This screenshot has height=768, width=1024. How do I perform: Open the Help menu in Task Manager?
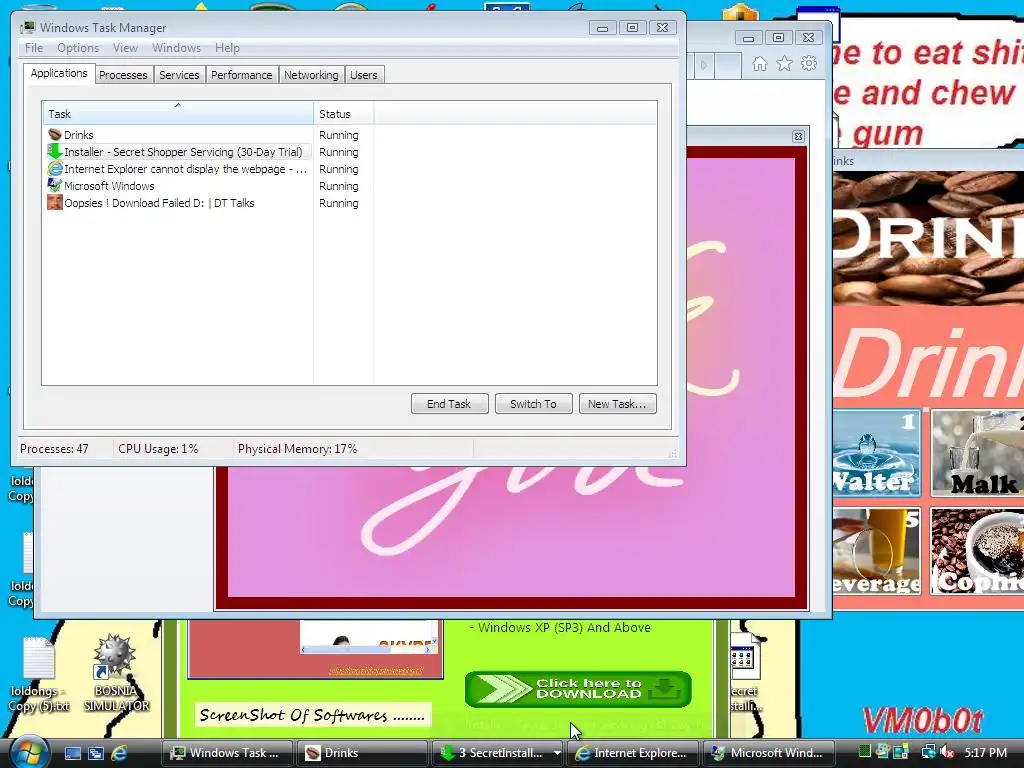227,48
